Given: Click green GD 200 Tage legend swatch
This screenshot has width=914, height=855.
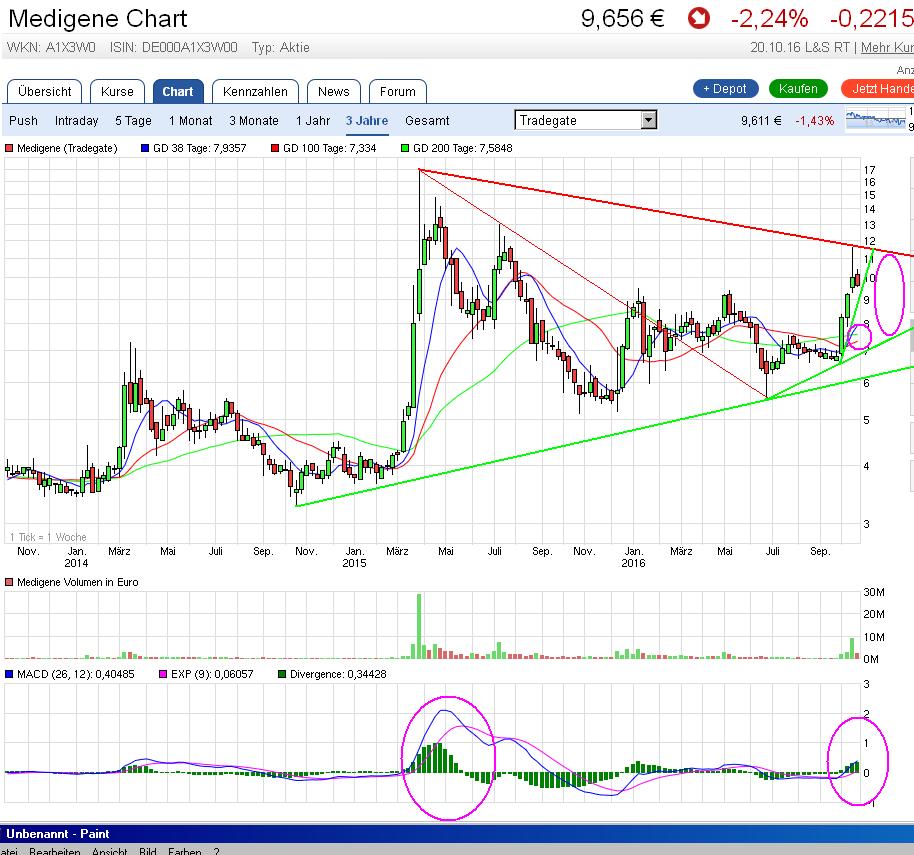Looking at the screenshot, I should [405, 148].
